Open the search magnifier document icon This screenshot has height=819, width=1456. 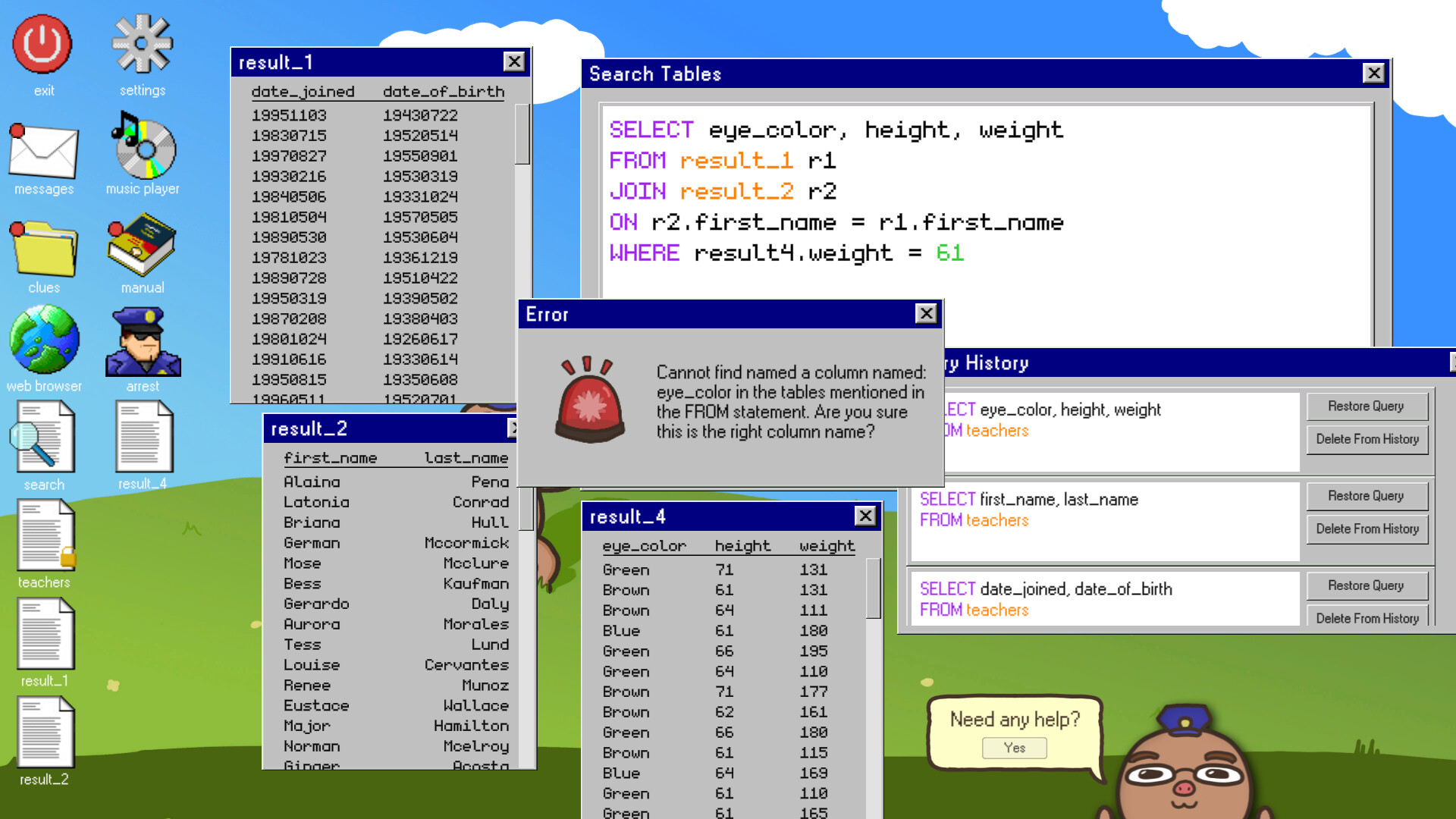(43, 438)
